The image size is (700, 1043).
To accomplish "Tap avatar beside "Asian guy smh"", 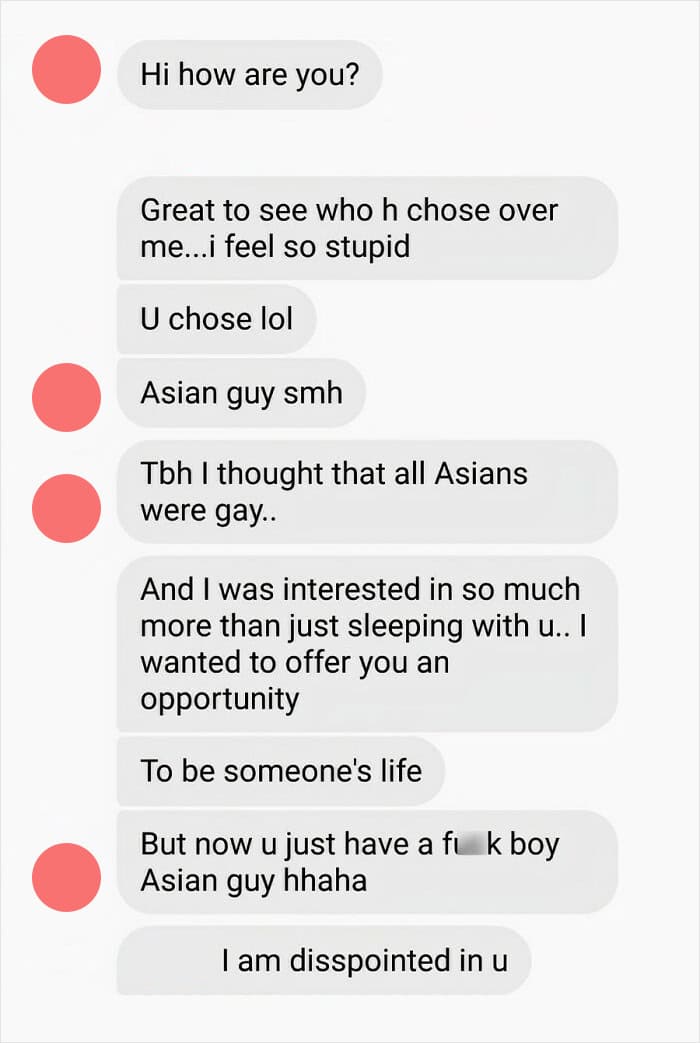I will (x=67, y=397).
